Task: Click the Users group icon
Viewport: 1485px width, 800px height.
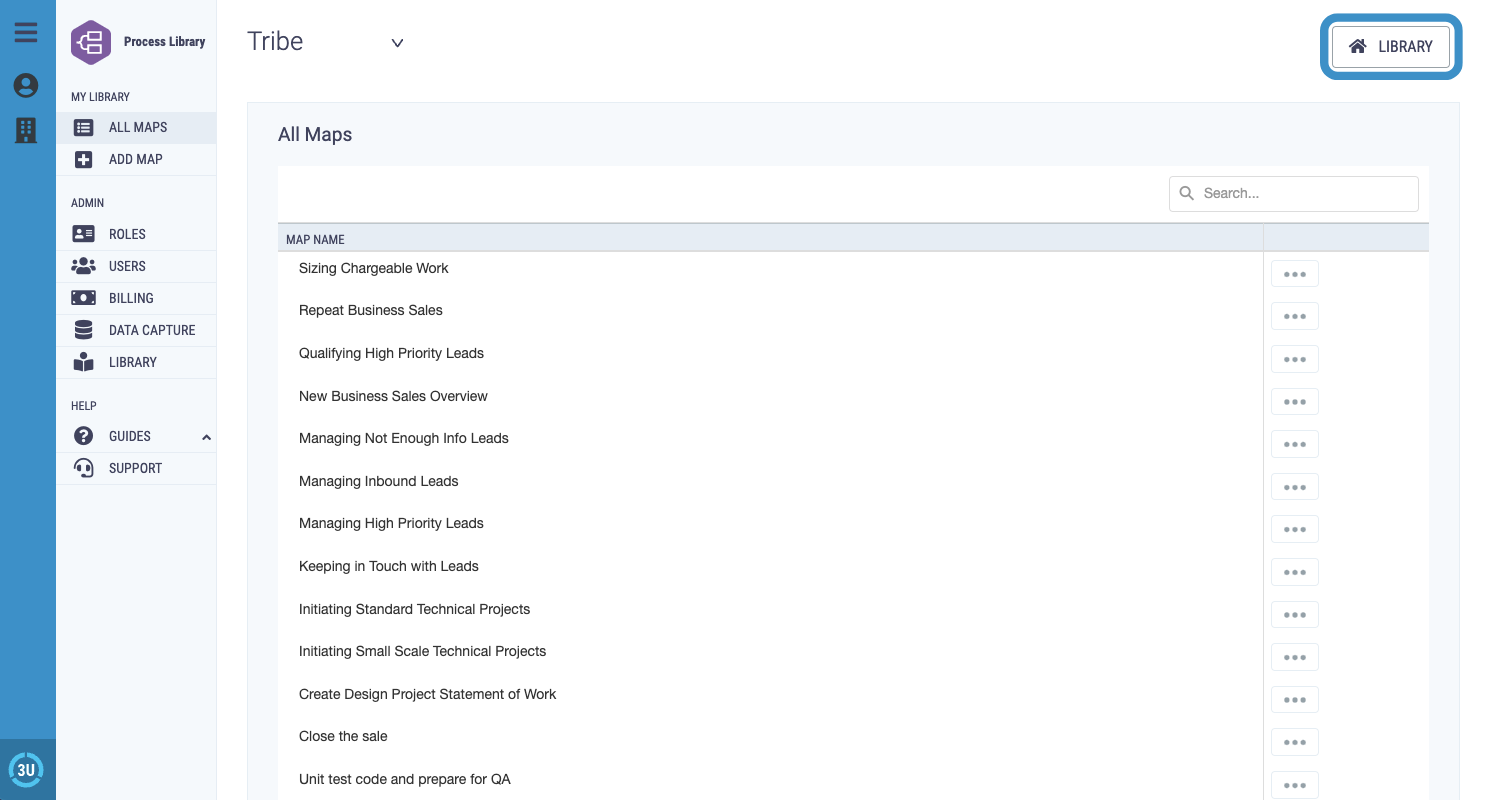Action: pos(84,266)
